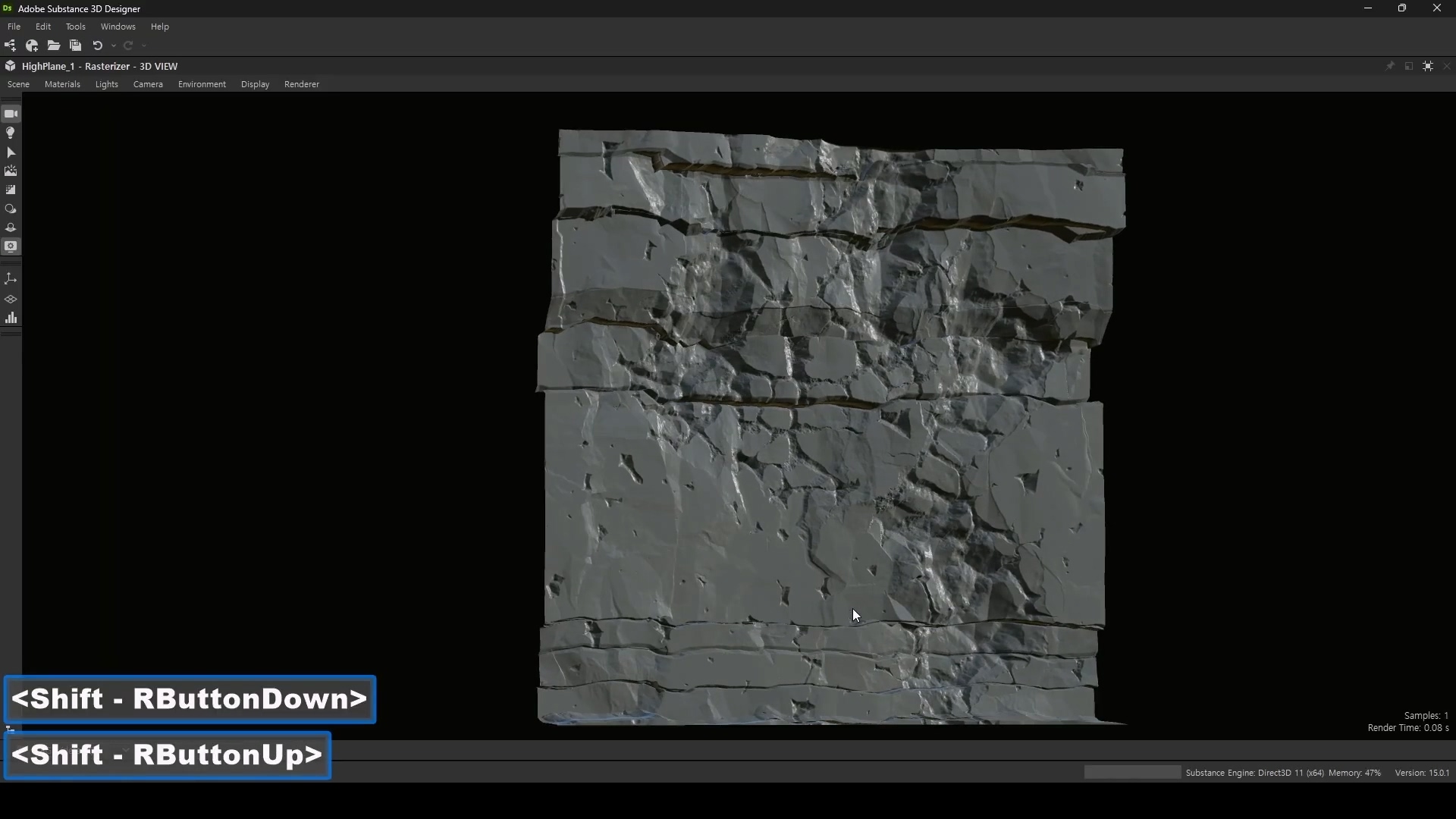1456x819 pixels.
Task: Open the Windows menu
Action: (x=118, y=27)
